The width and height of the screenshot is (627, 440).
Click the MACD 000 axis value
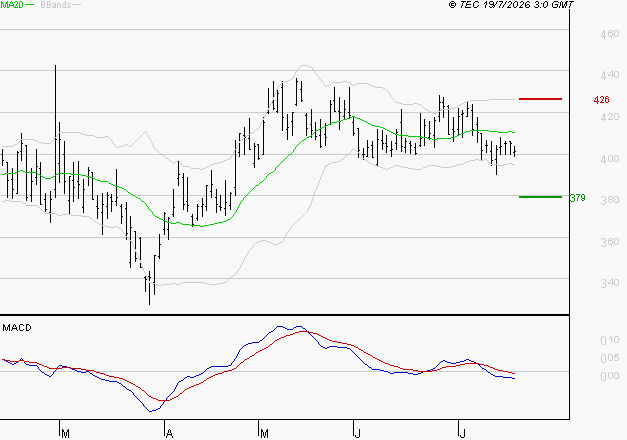tap(610, 376)
